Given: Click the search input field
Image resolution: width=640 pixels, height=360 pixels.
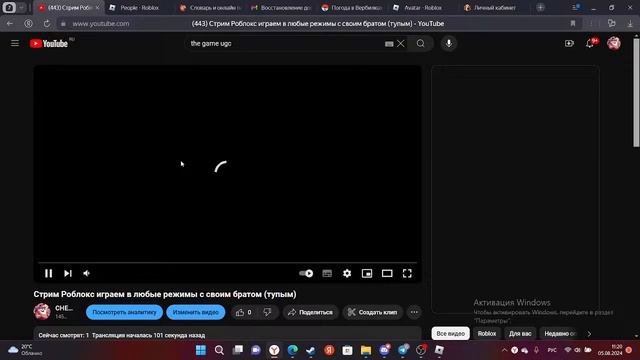Looking at the screenshot, I should click(x=286, y=43).
